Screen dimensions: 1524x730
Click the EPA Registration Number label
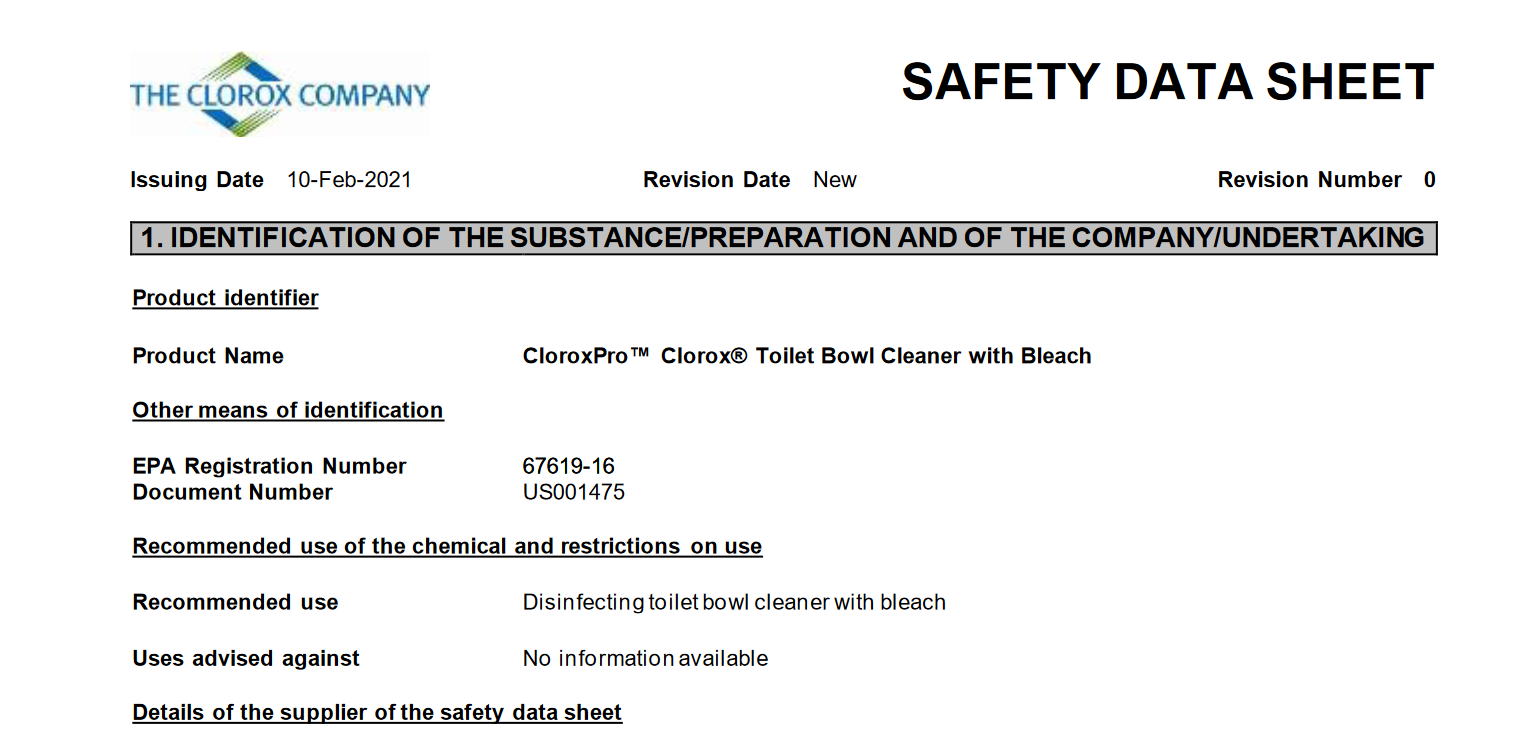(269, 466)
